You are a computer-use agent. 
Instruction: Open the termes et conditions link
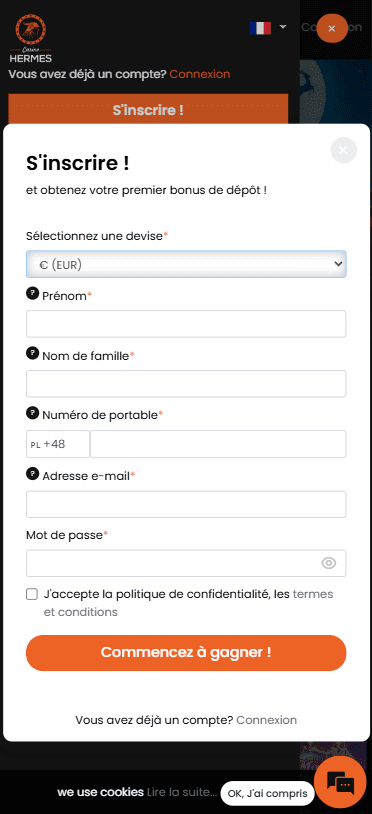pyautogui.click(x=188, y=603)
